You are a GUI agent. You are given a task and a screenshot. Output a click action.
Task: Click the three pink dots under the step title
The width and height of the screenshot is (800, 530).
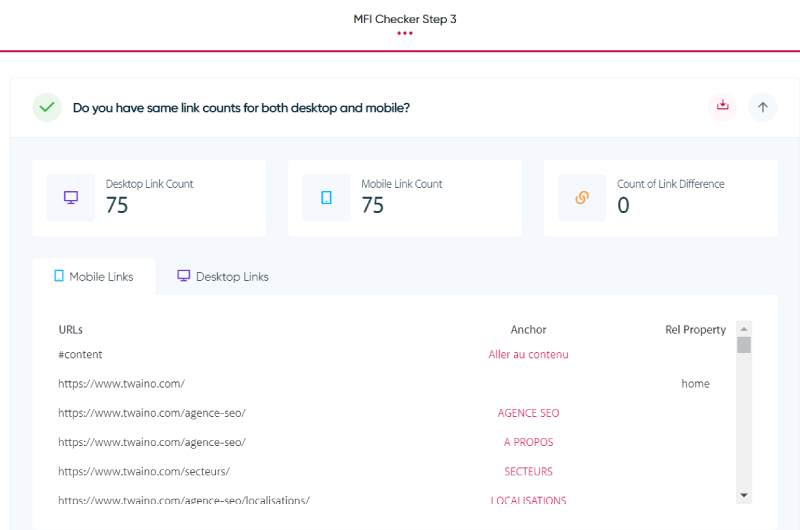coord(405,33)
